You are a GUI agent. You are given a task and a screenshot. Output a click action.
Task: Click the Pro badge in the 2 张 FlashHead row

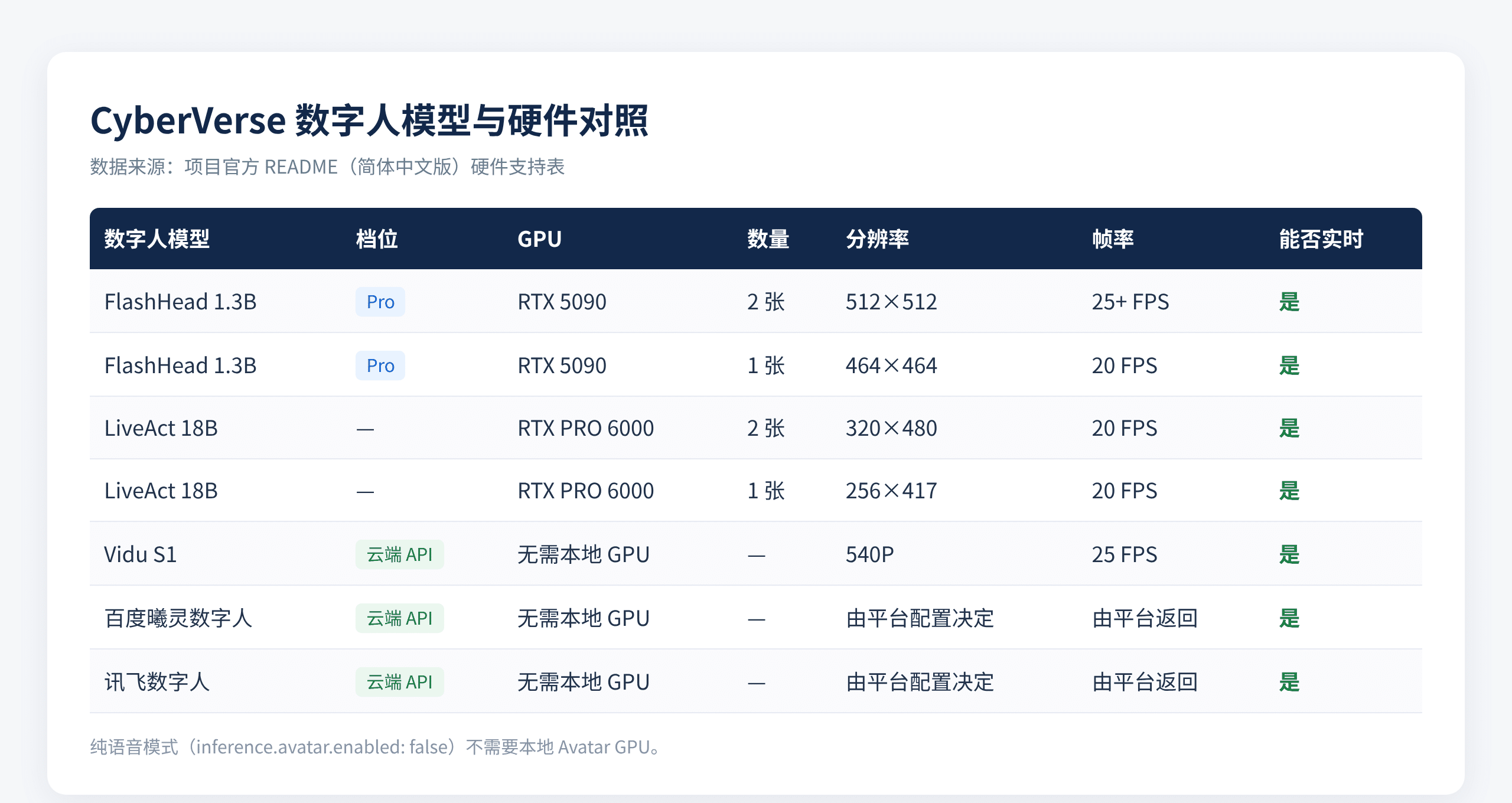coord(380,302)
